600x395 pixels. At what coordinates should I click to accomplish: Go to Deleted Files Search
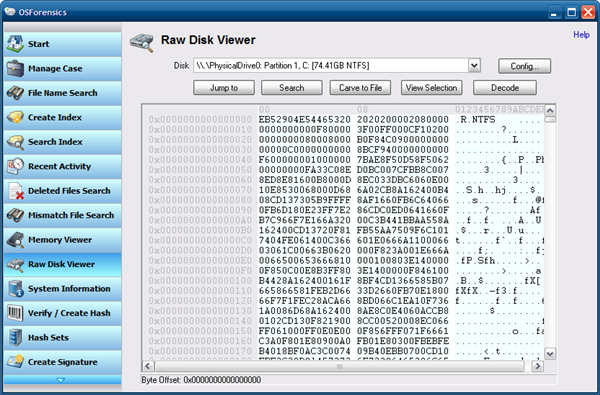(62, 191)
